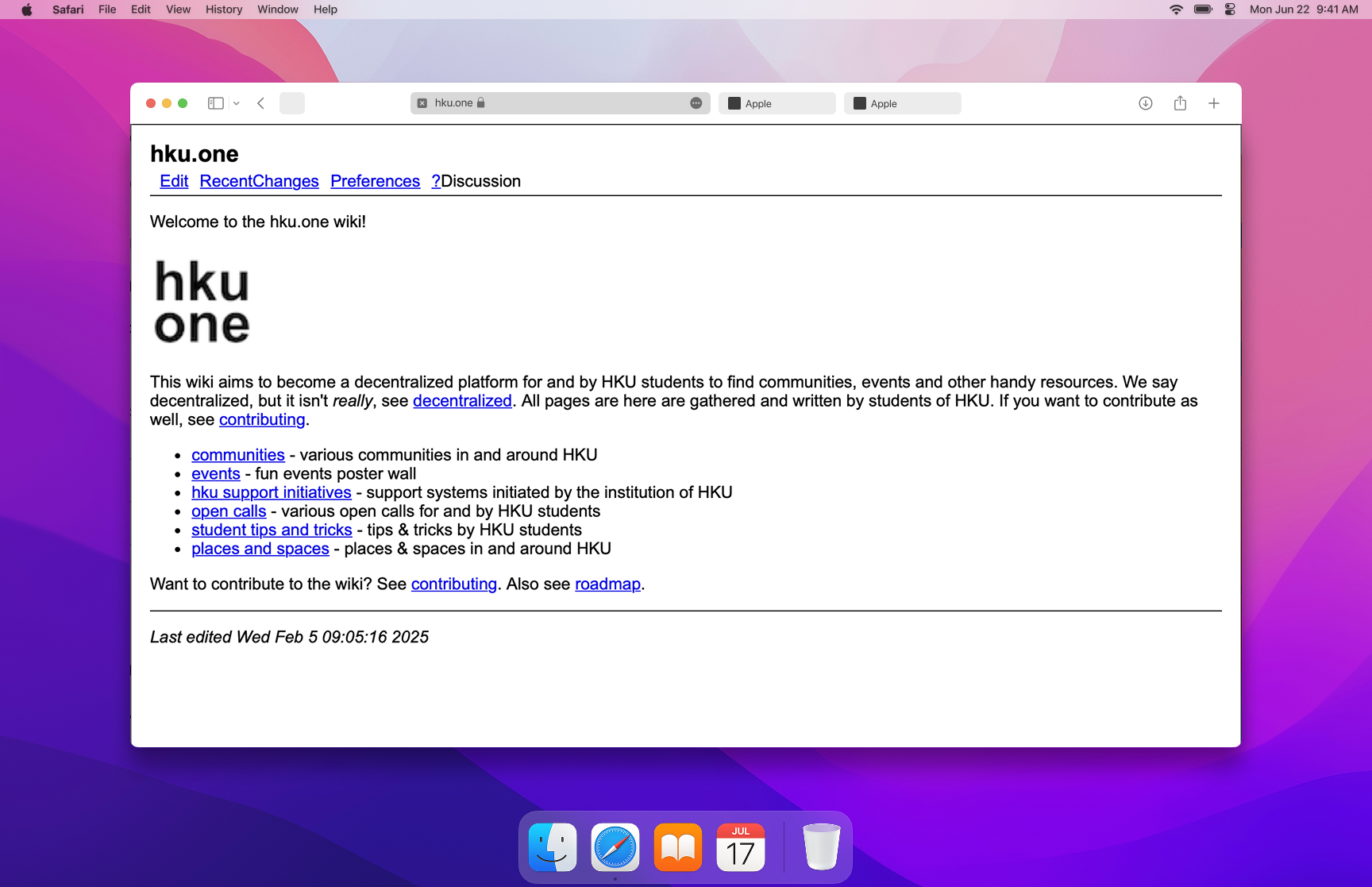
Task: Click the hku.one page heading
Action: point(195,153)
